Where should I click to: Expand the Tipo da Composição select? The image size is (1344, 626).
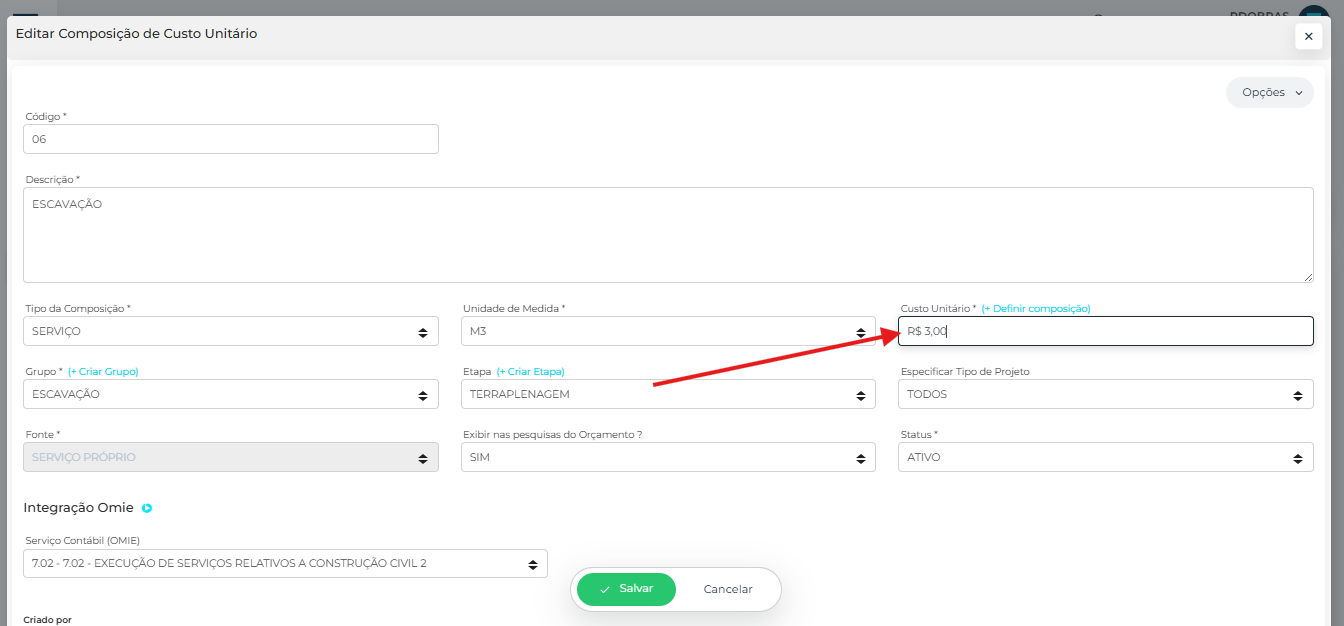point(230,331)
